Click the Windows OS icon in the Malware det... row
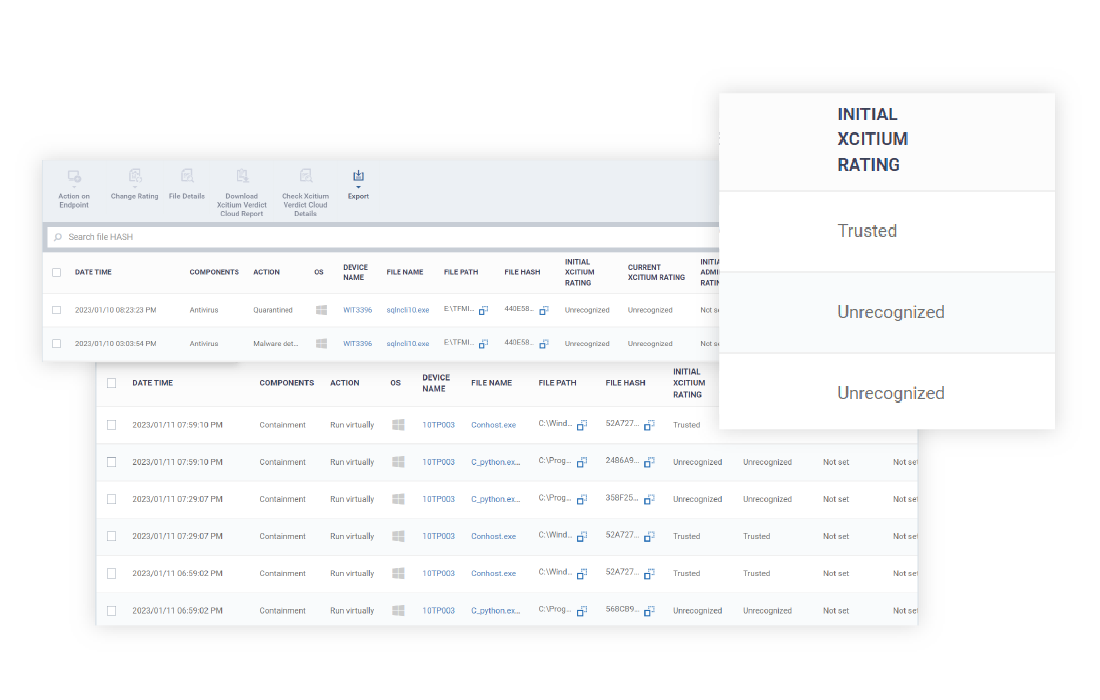The width and height of the screenshot is (1100, 700). pyautogui.click(x=321, y=344)
